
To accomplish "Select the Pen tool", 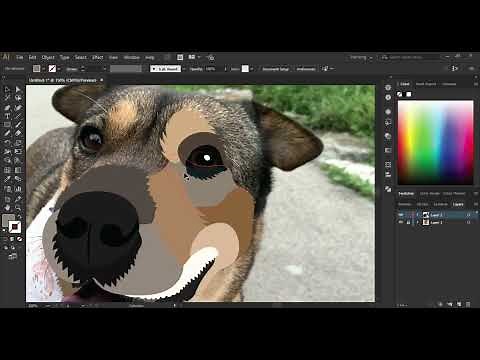I will point(7,107).
